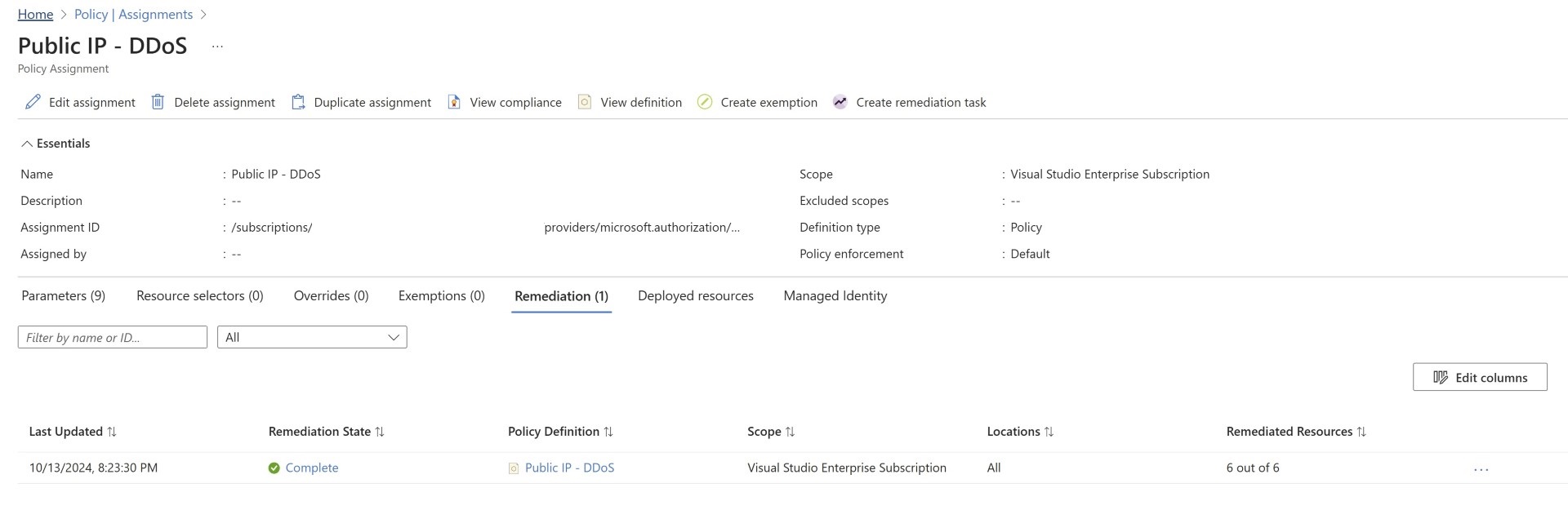This screenshot has height=510, width=1568.
Task: Click the View compliance icon
Action: click(x=454, y=102)
